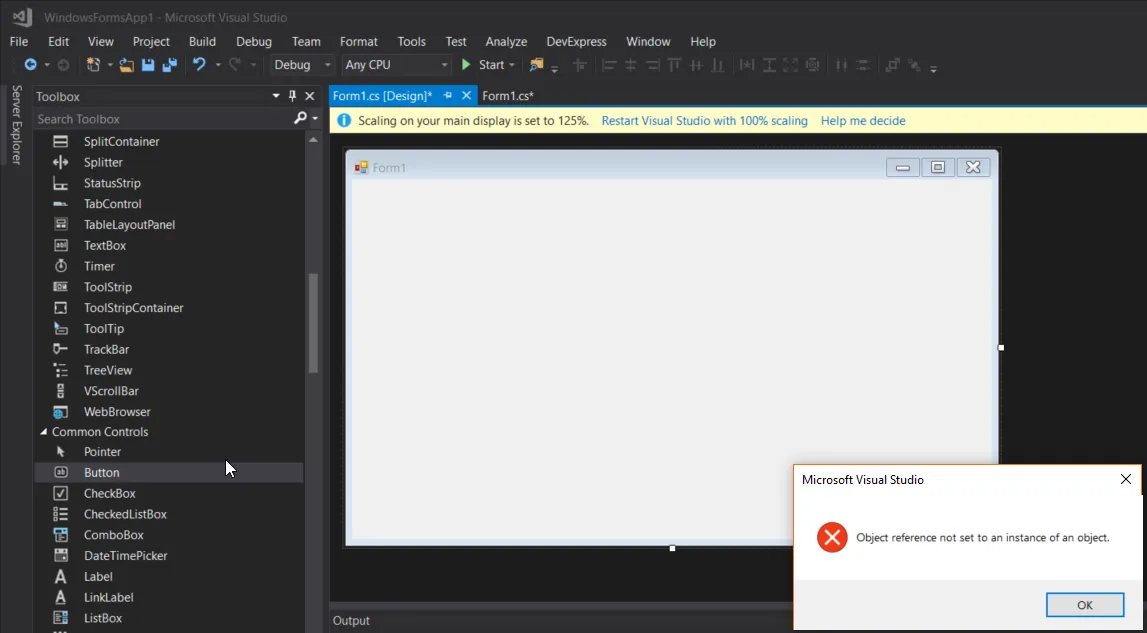The image size is (1147, 633).
Task: Click the info icon in scaling notification
Action: click(343, 121)
